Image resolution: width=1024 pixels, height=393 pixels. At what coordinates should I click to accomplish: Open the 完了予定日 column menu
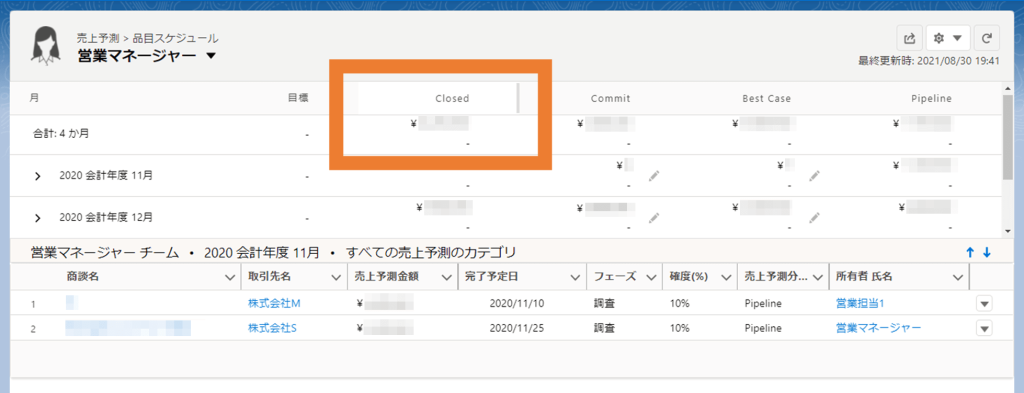click(575, 277)
